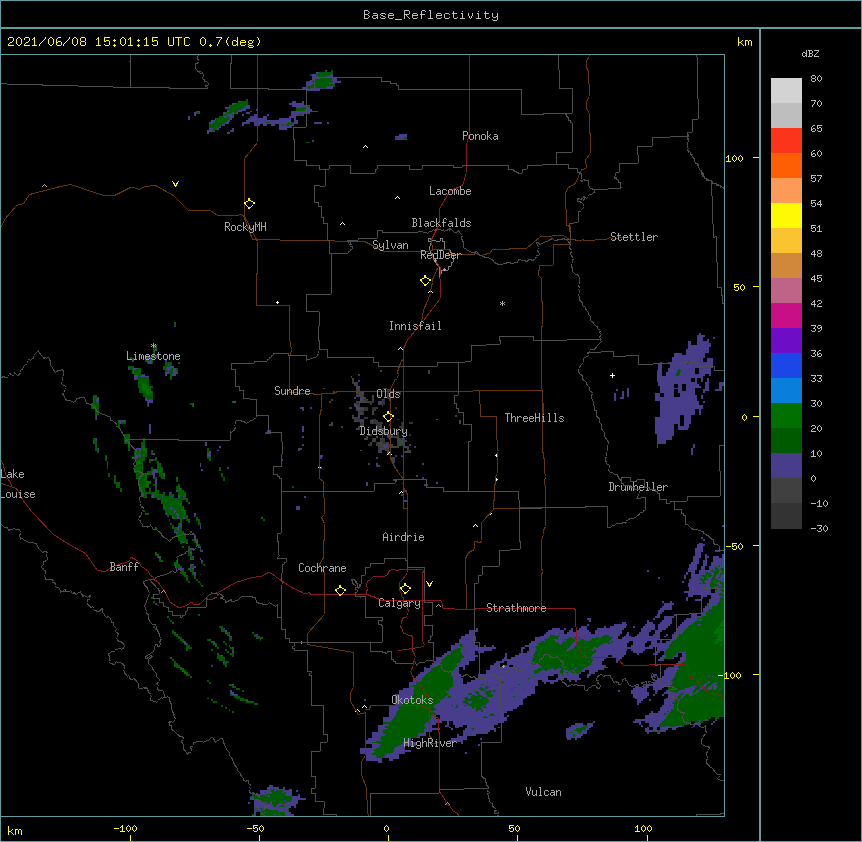Pick the red 60–65 dBZ legend swatch

786,141
